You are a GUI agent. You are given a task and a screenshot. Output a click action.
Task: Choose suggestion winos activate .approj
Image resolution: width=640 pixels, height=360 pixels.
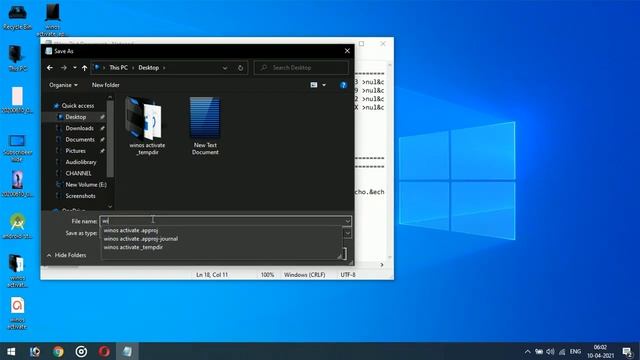131,230
